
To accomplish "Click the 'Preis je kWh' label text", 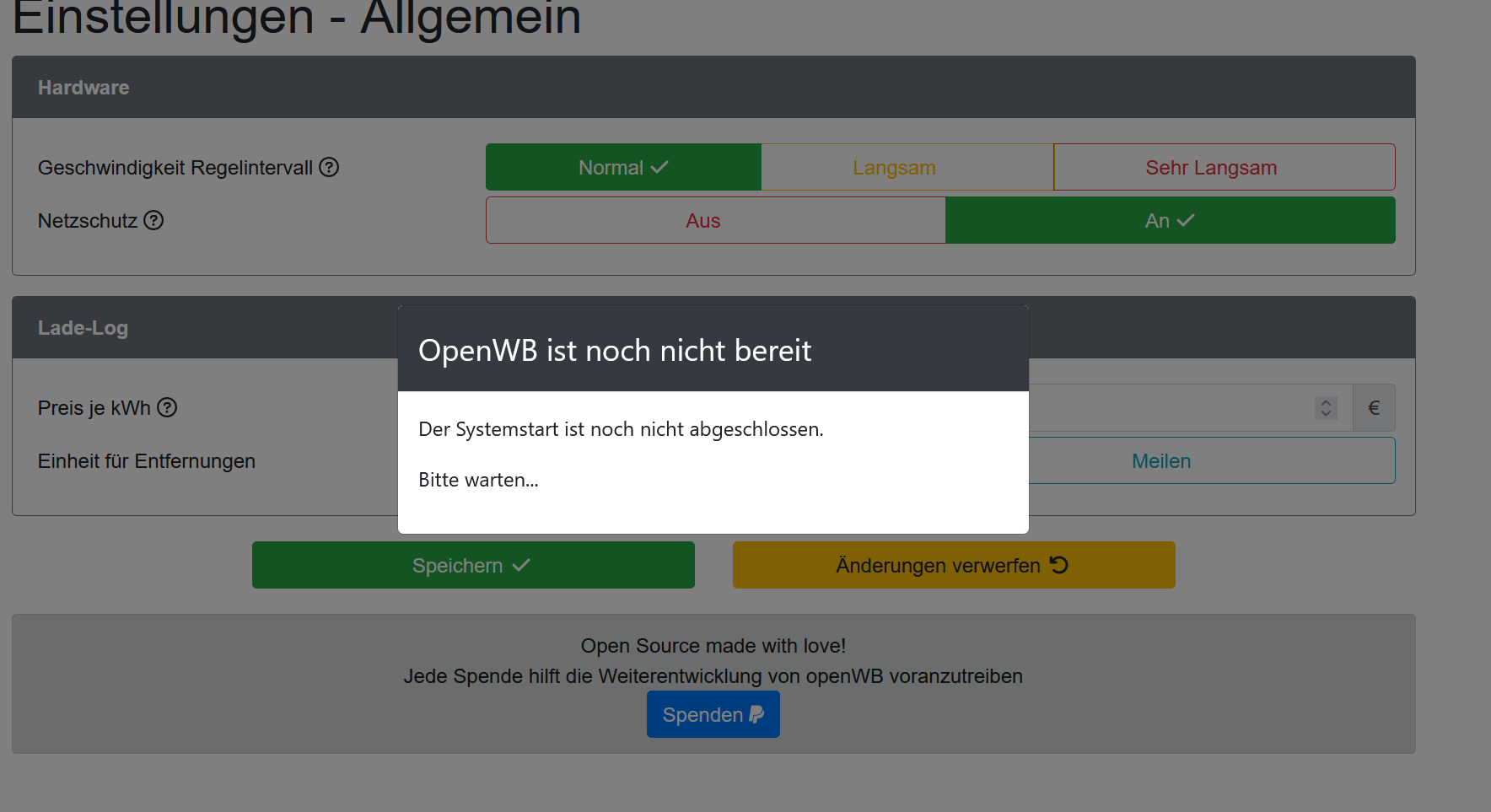I will [94, 408].
